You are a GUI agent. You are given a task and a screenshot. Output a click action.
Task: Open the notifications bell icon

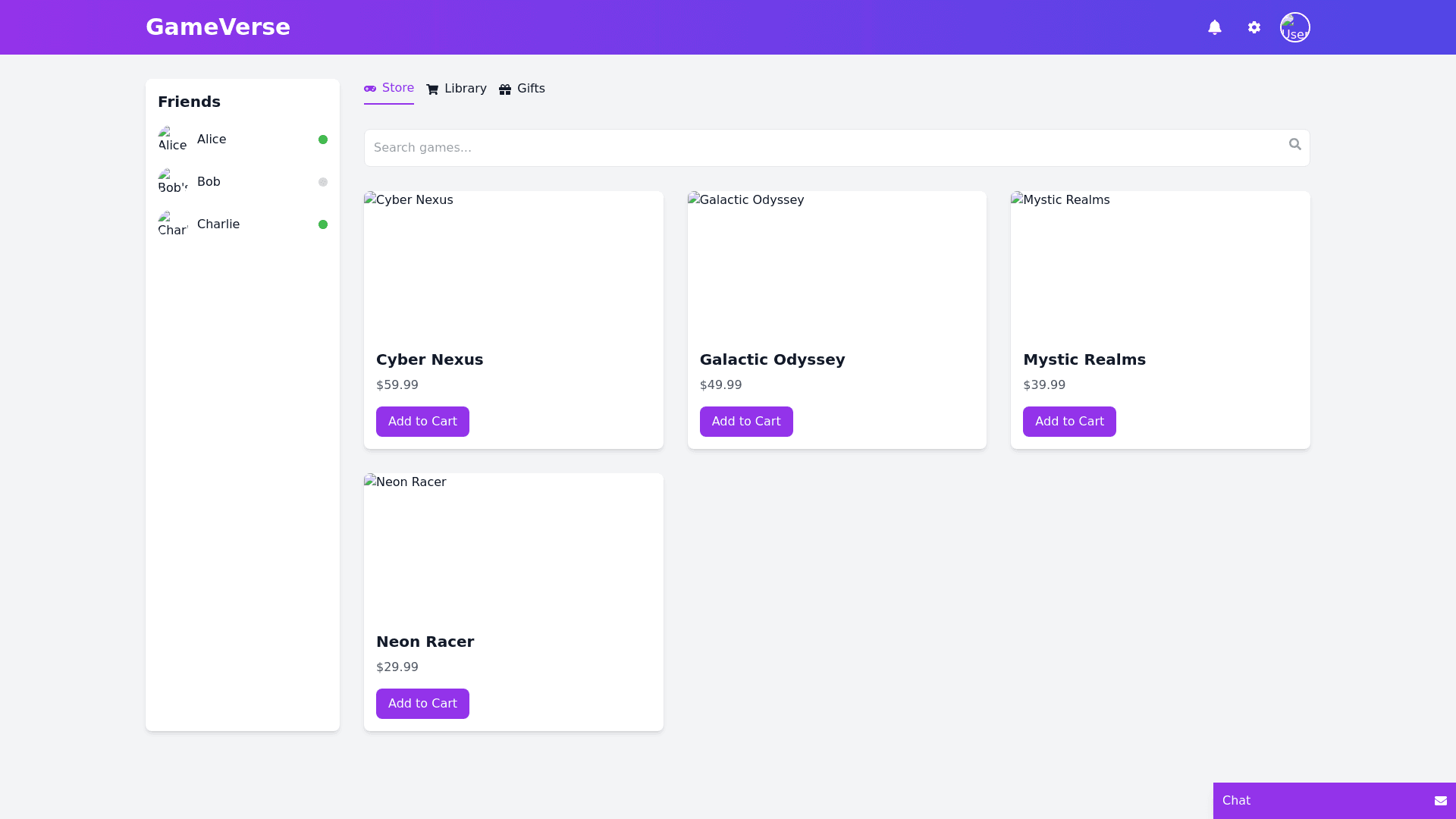(1214, 27)
